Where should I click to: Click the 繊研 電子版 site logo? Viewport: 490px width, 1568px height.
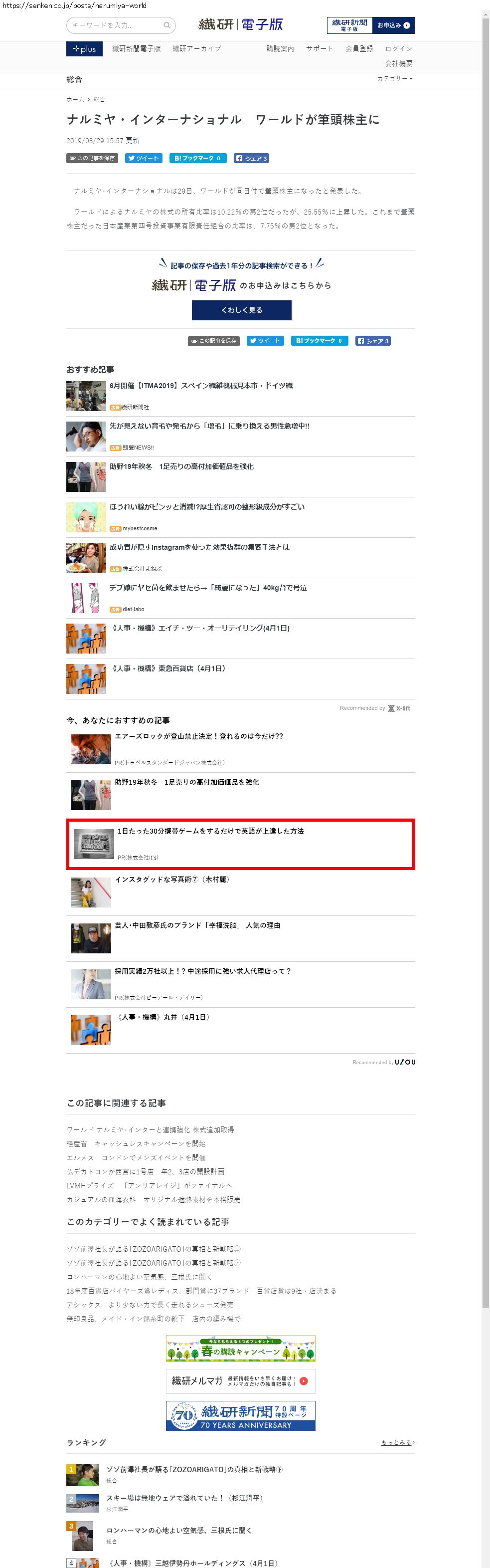(x=241, y=24)
